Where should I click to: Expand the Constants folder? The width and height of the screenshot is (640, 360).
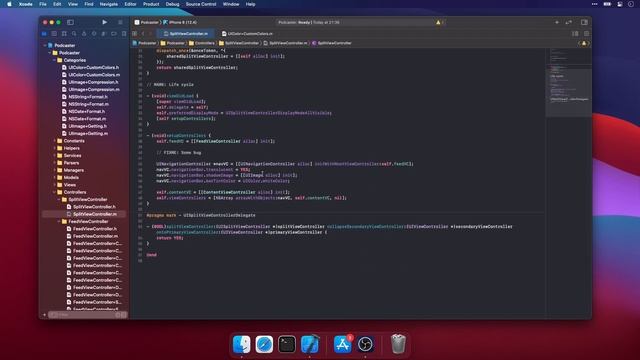(54, 141)
